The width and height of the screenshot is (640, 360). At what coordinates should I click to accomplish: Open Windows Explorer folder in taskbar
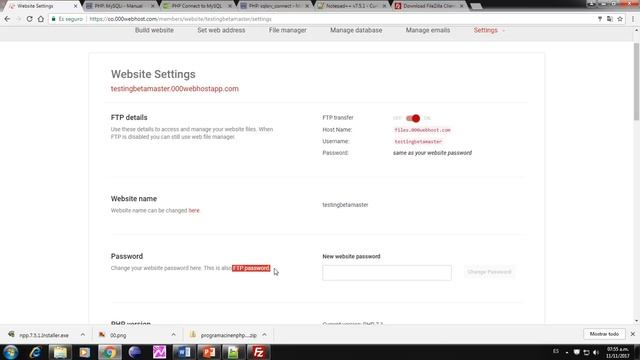(60, 352)
